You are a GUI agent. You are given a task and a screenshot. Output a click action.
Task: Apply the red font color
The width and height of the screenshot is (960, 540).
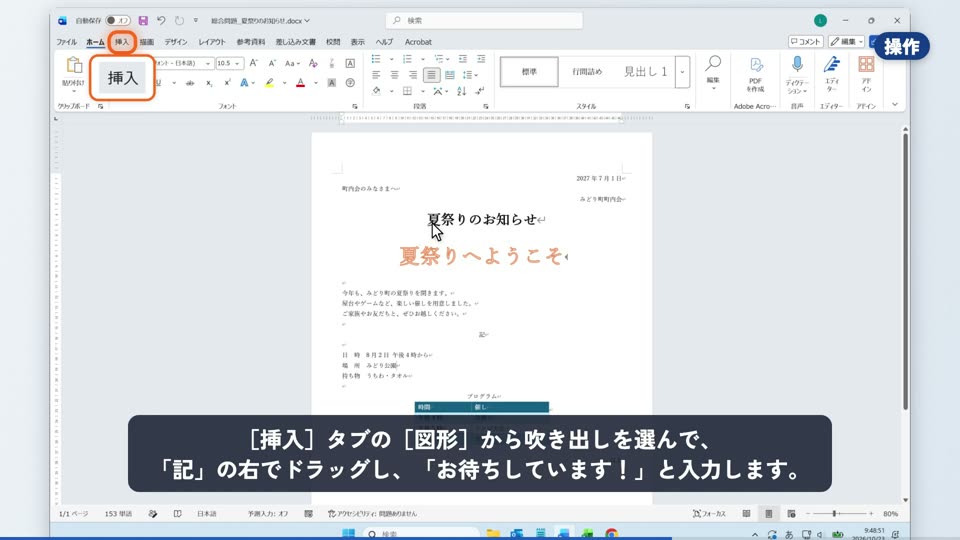click(x=301, y=83)
